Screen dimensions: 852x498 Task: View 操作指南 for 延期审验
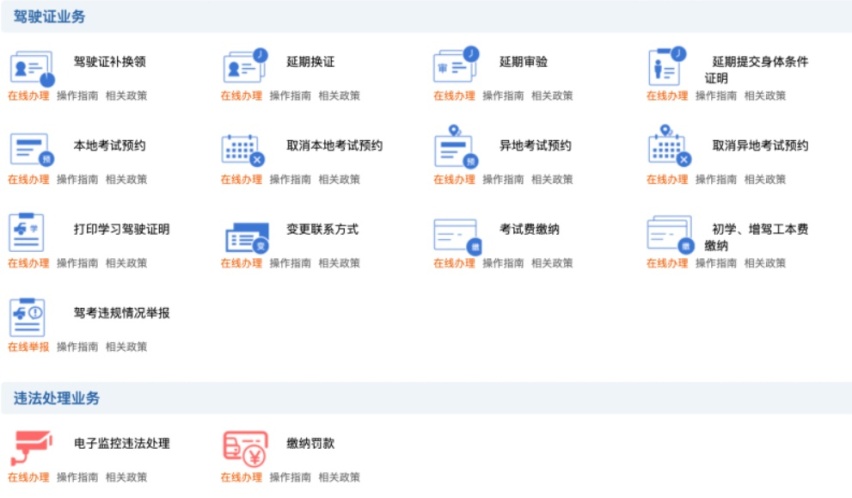point(503,96)
